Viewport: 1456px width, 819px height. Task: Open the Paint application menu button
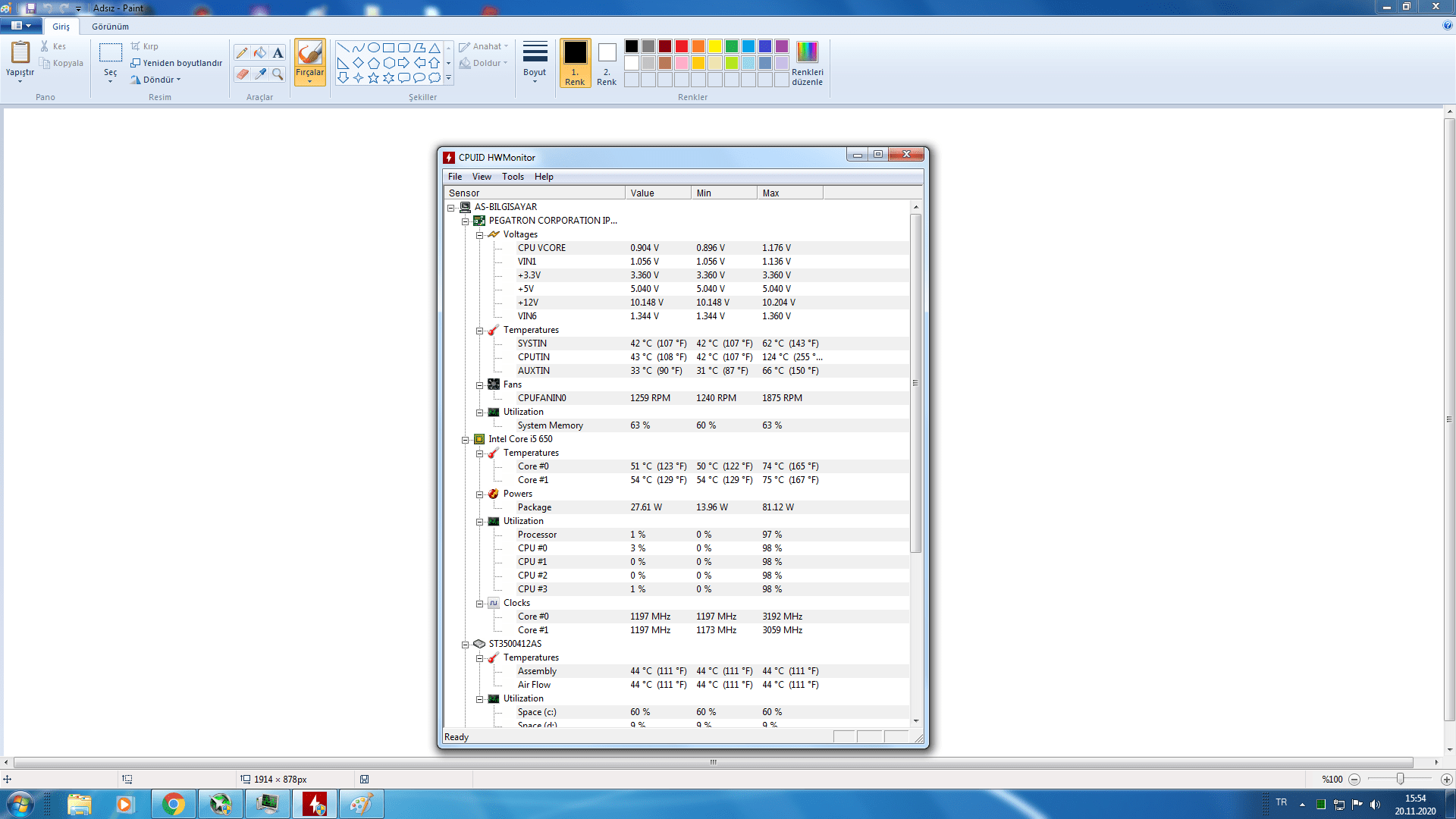(20, 26)
